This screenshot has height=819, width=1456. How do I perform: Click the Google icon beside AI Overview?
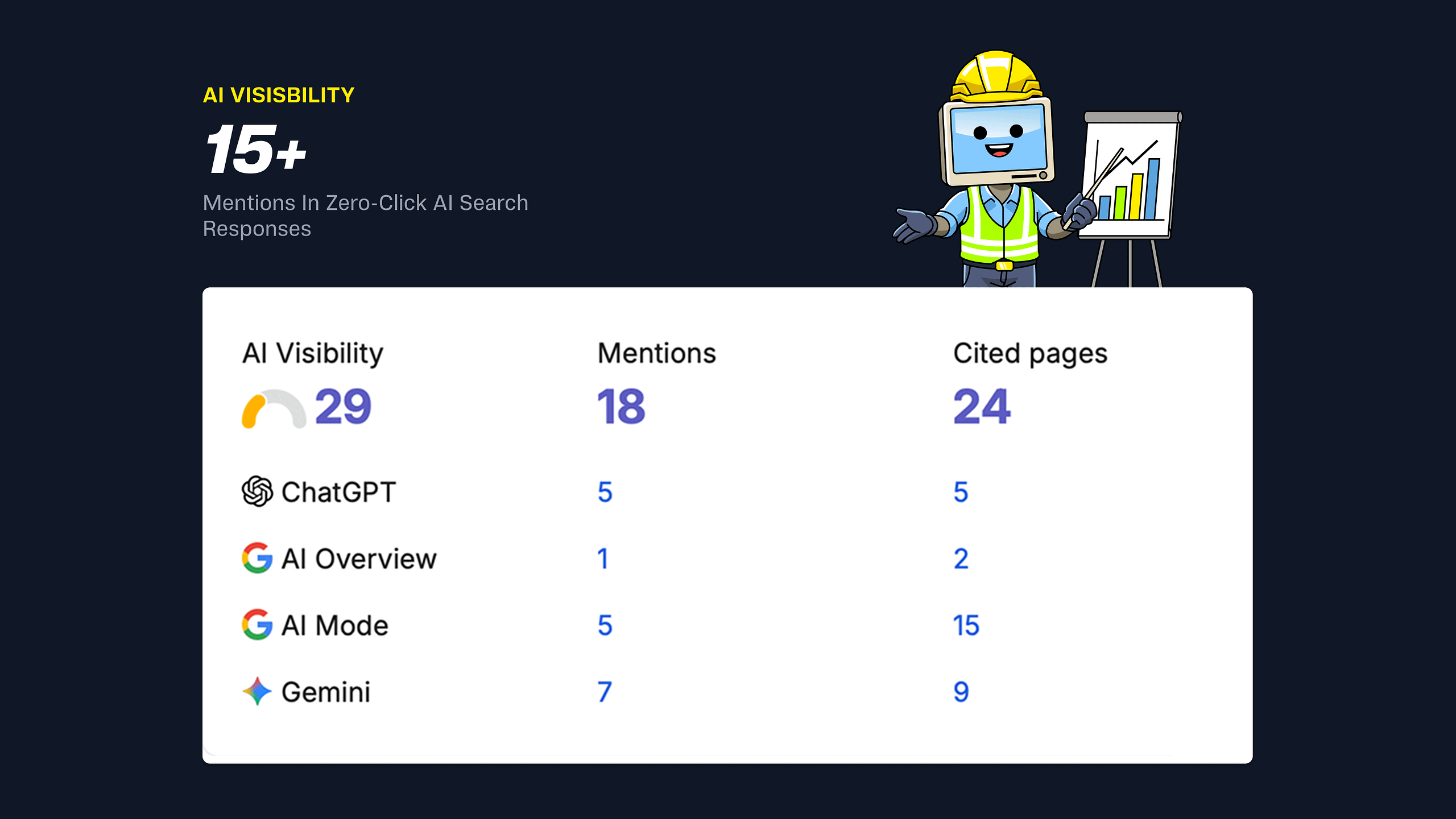point(257,558)
